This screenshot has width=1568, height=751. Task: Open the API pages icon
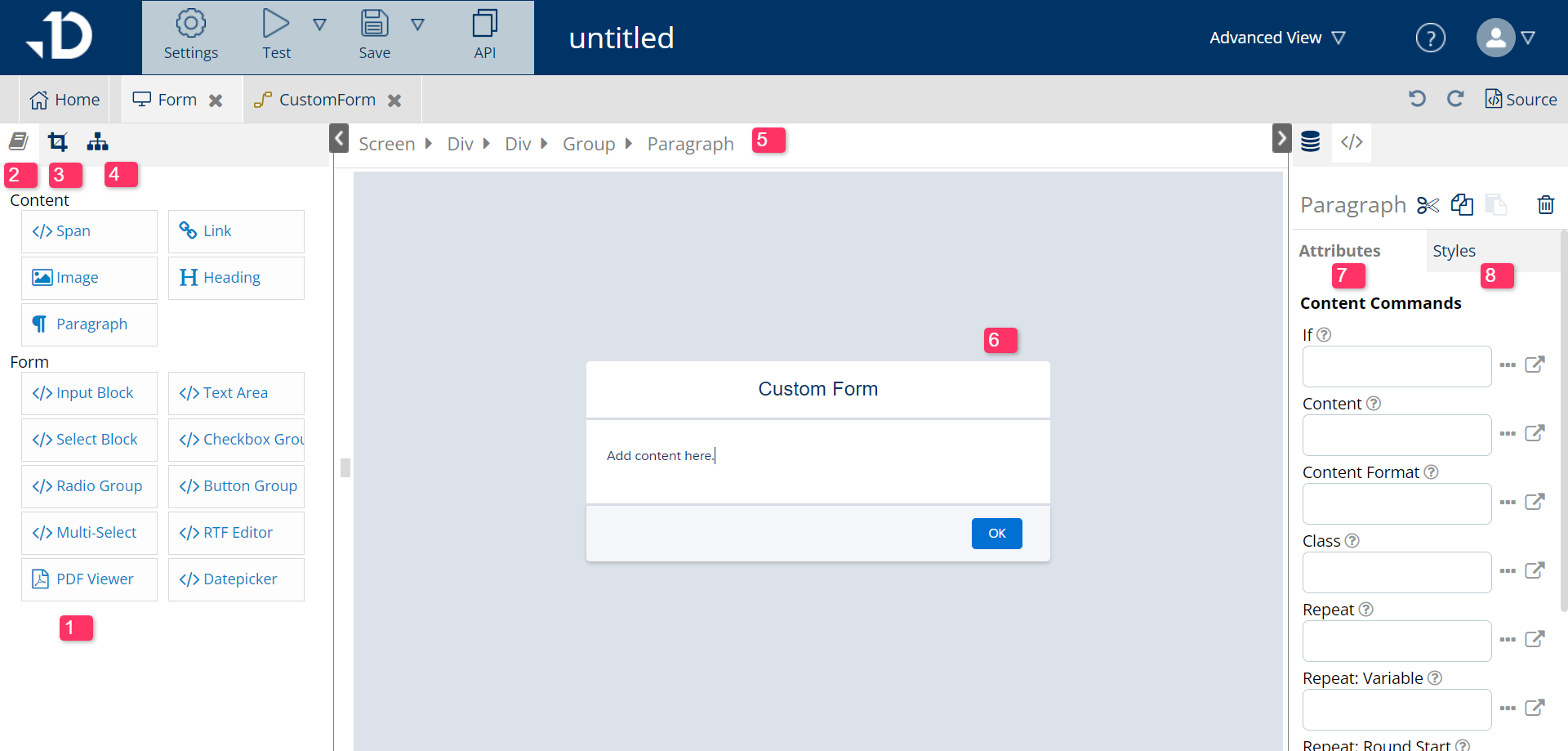(x=484, y=25)
